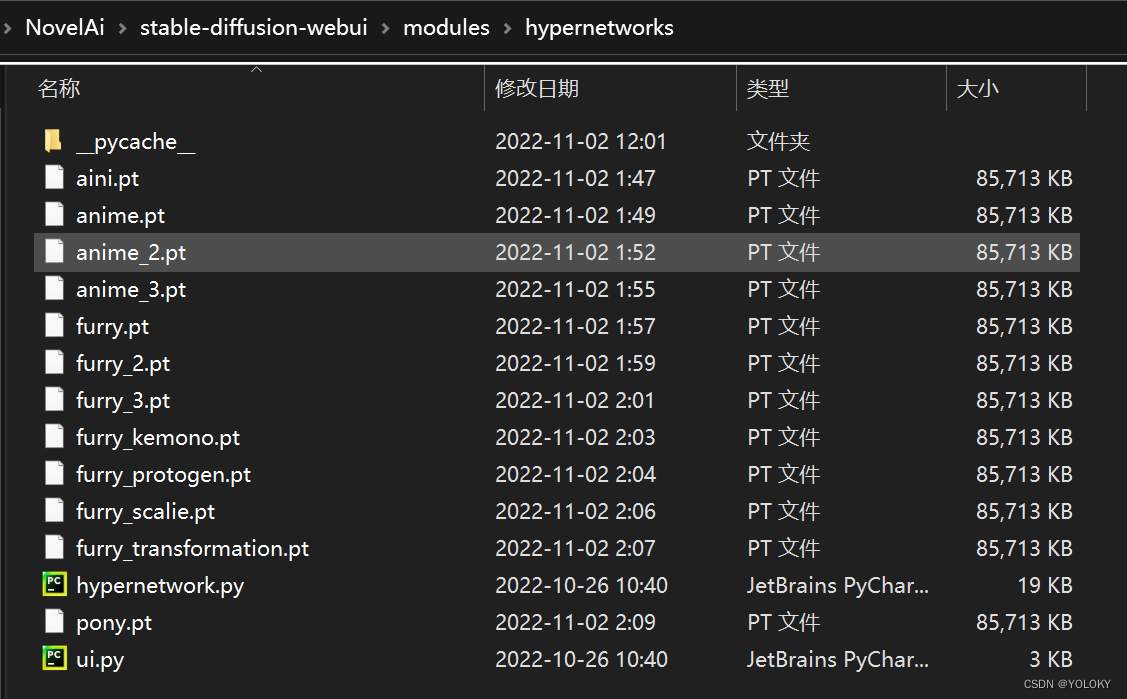This screenshot has width=1127, height=699.
Task: Expand the breadcrumb chevron after NovelAi
Action: coord(123,28)
